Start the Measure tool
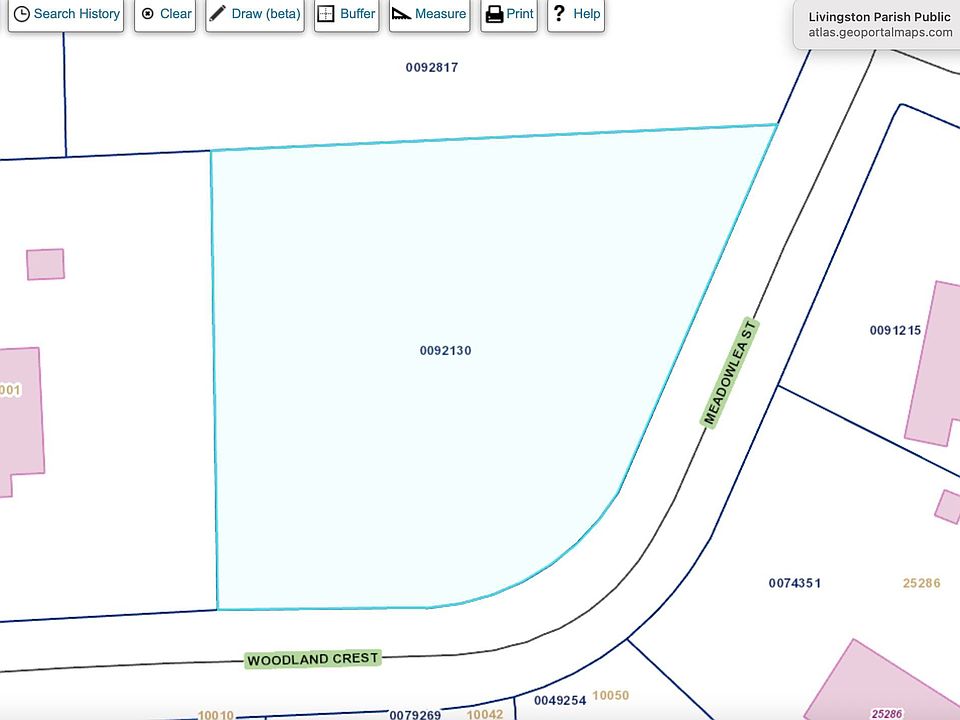960x720 pixels. 429,14
